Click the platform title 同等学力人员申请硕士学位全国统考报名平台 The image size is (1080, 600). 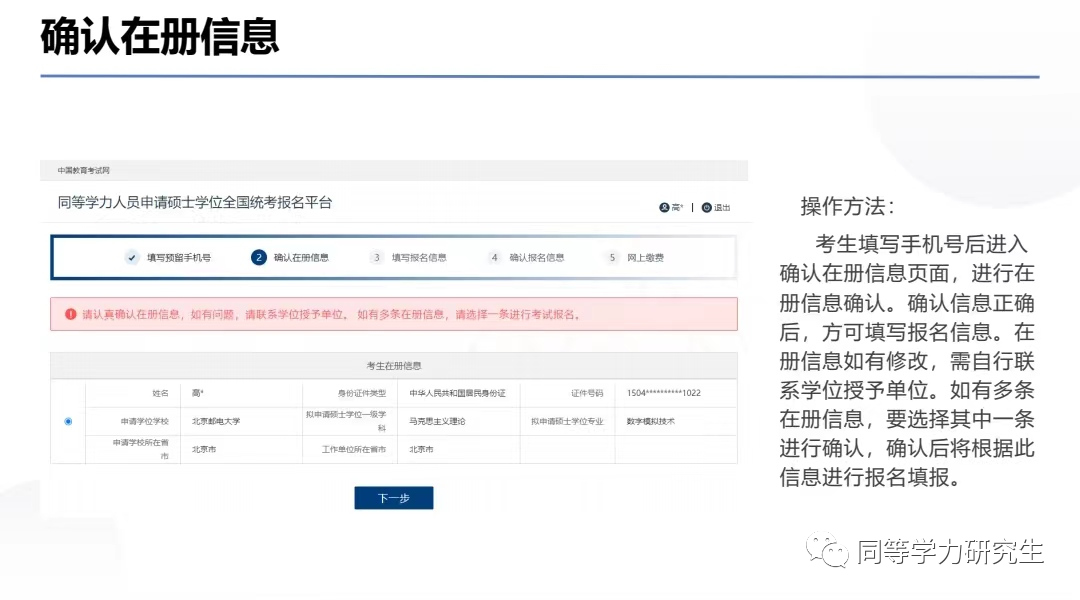click(195, 203)
